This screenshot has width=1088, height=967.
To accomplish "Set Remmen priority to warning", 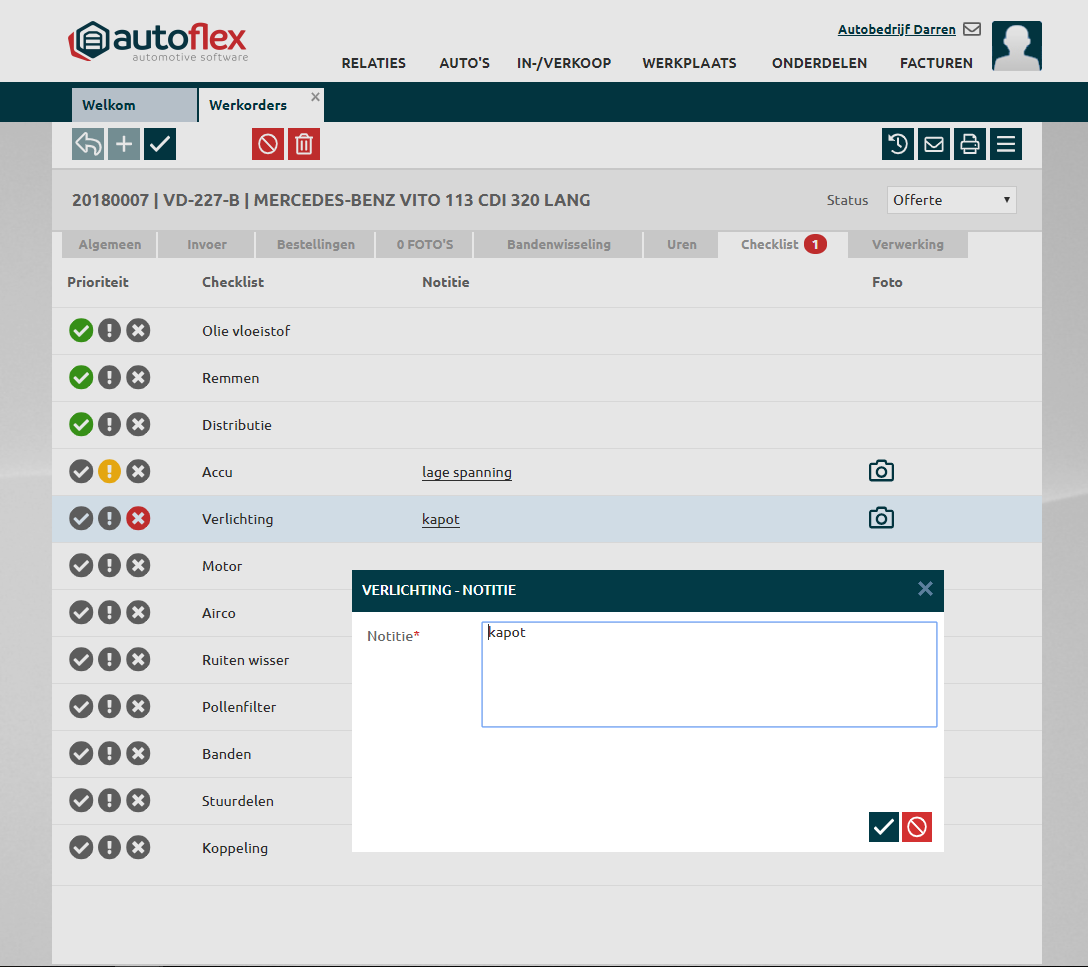I will pos(110,378).
